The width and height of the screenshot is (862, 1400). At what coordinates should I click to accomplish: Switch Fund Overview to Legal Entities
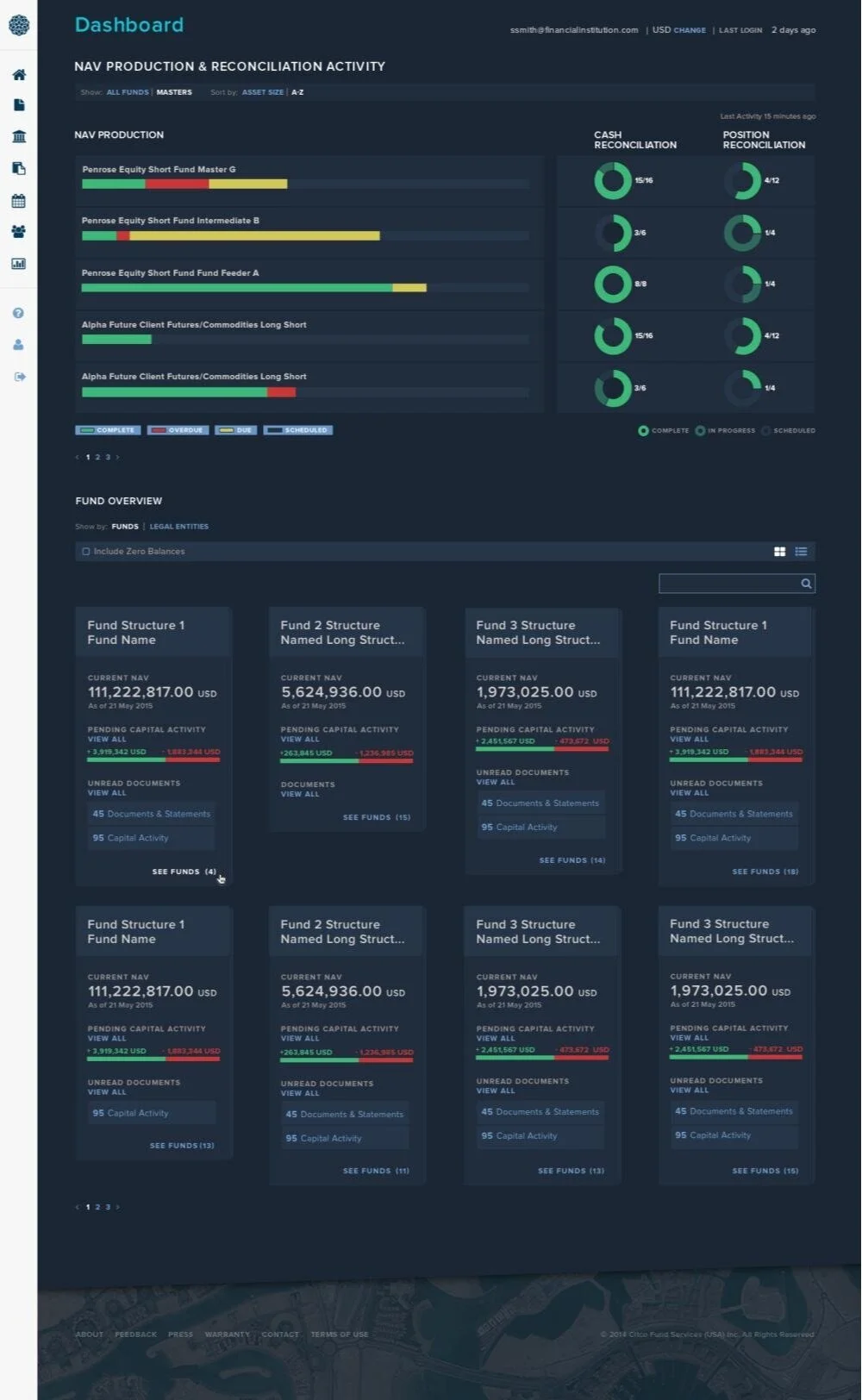point(179,527)
